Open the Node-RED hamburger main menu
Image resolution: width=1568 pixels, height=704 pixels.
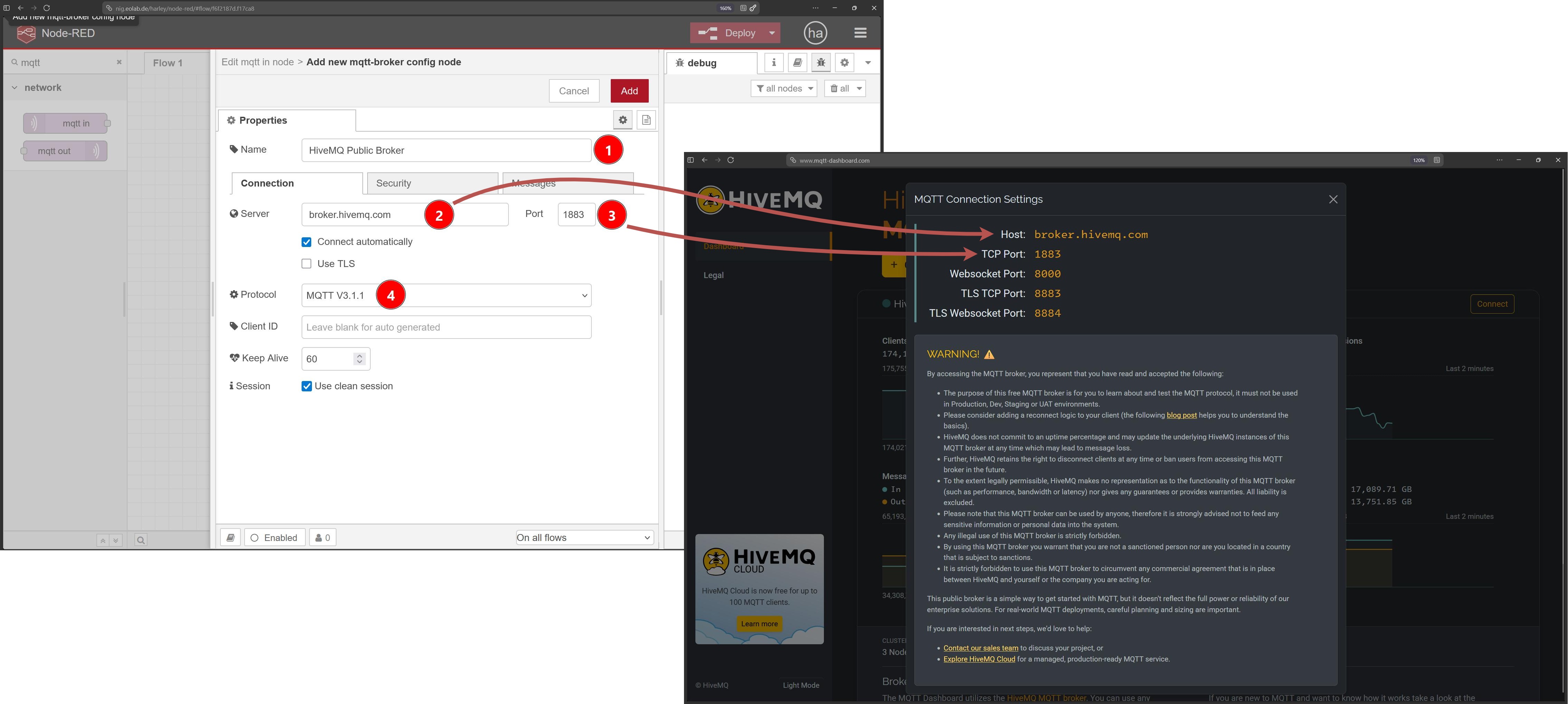pos(860,33)
